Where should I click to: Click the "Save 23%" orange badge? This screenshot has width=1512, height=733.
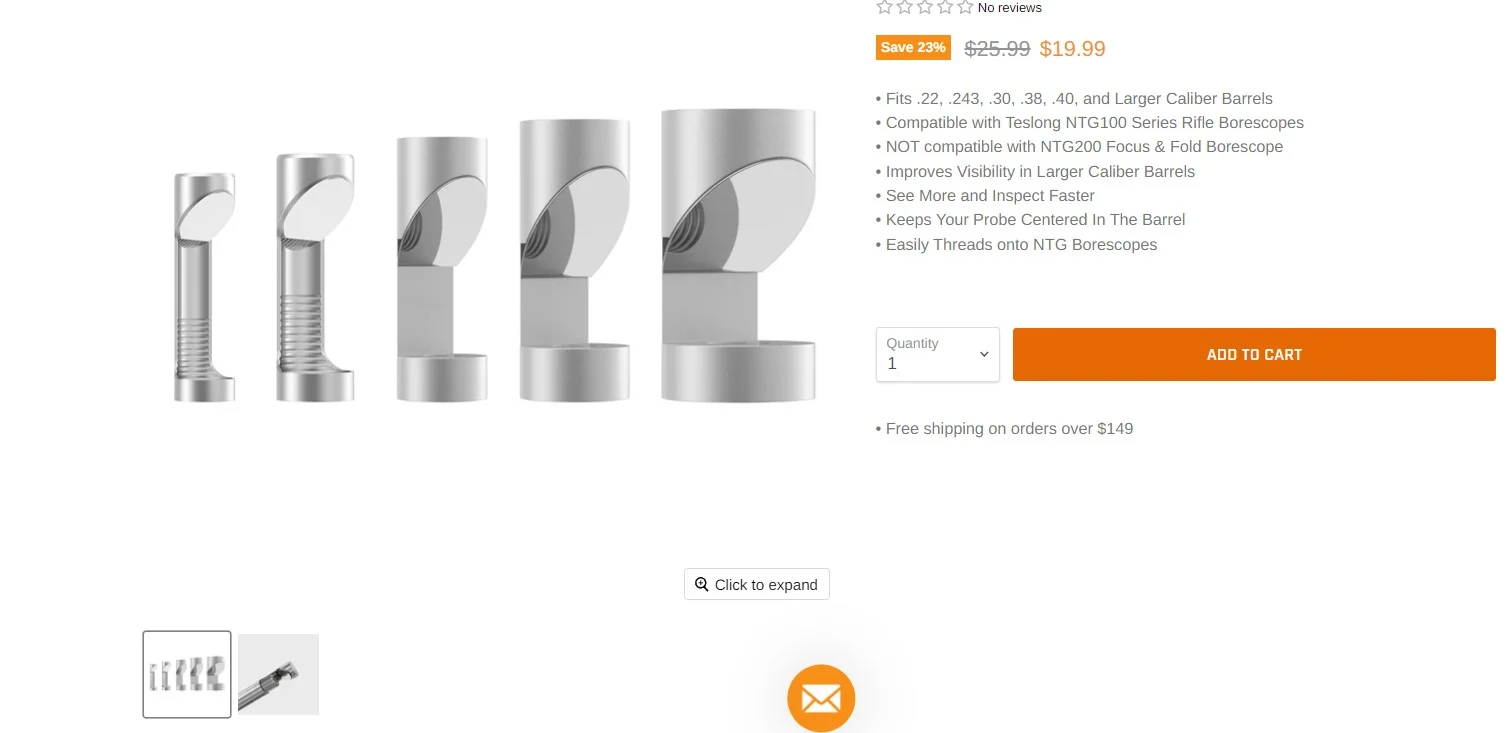tap(913, 48)
